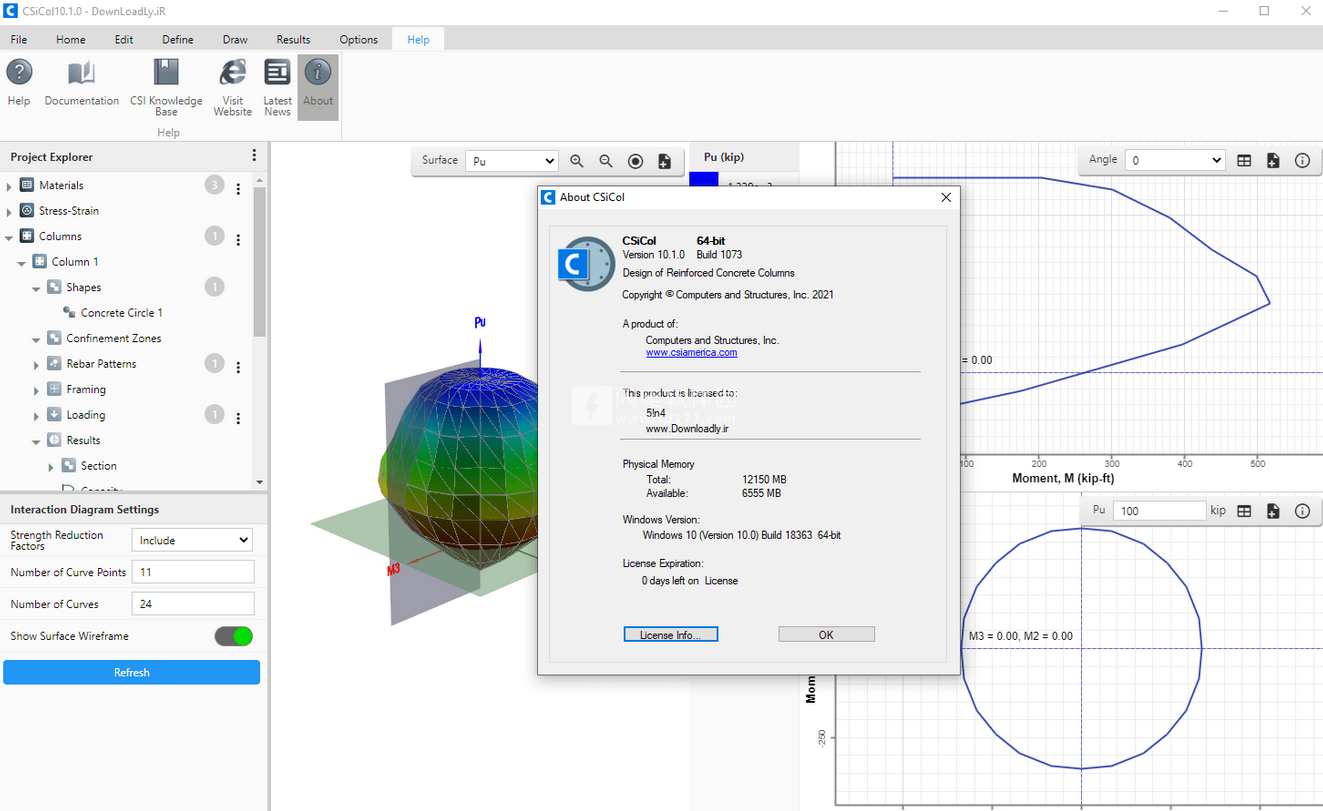Viewport: 1323px width, 811px height.
Task: Show table icon next to Pu kip field
Action: pyautogui.click(x=1244, y=511)
